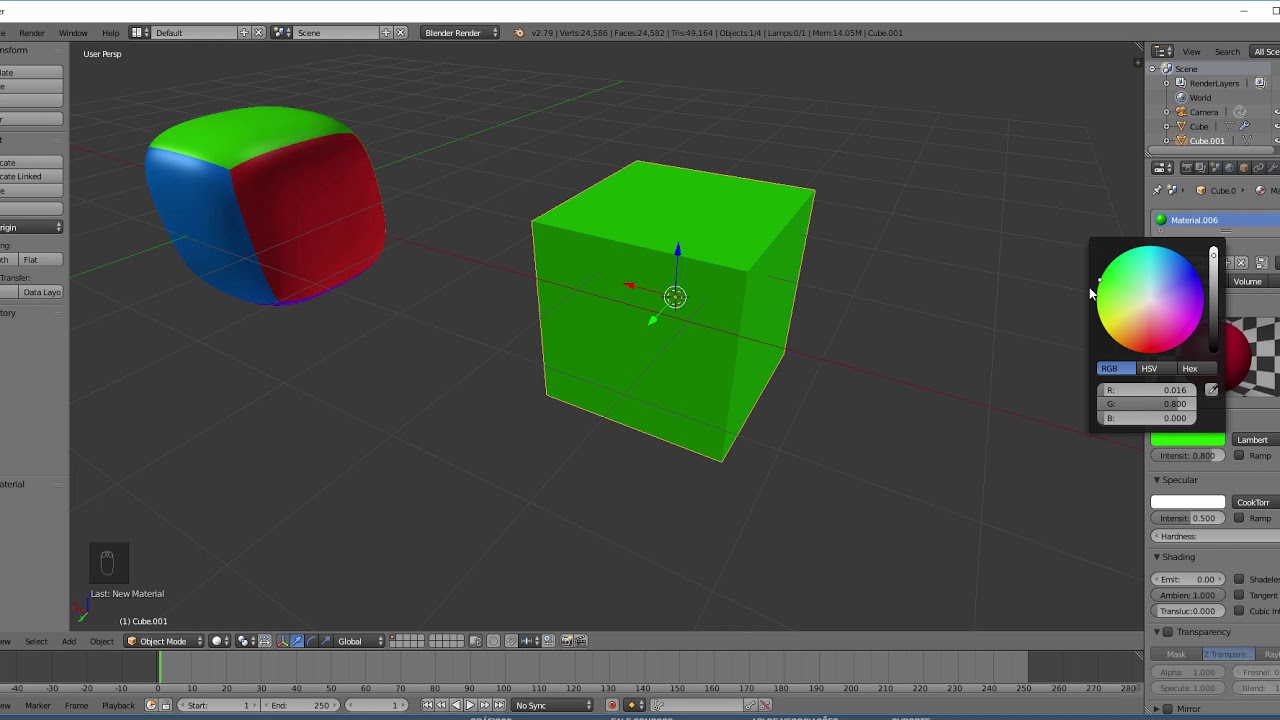Click the play animation forward icon
1280x720 pixels.
pyautogui.click(x=470, y=705)
